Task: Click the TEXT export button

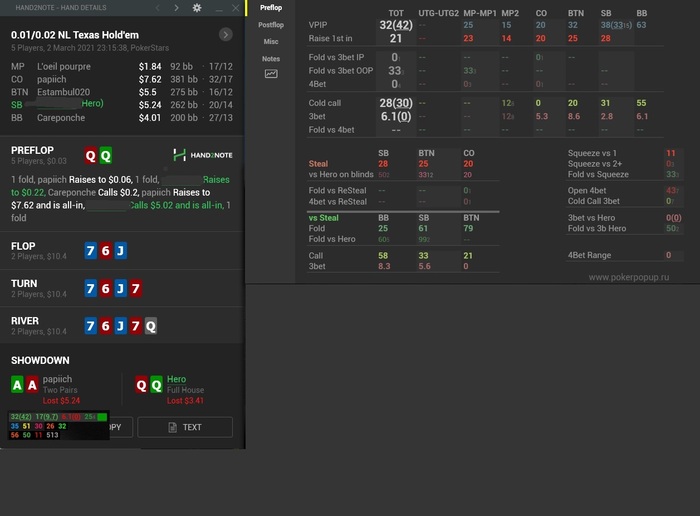Action: click(x=185, y=427)
